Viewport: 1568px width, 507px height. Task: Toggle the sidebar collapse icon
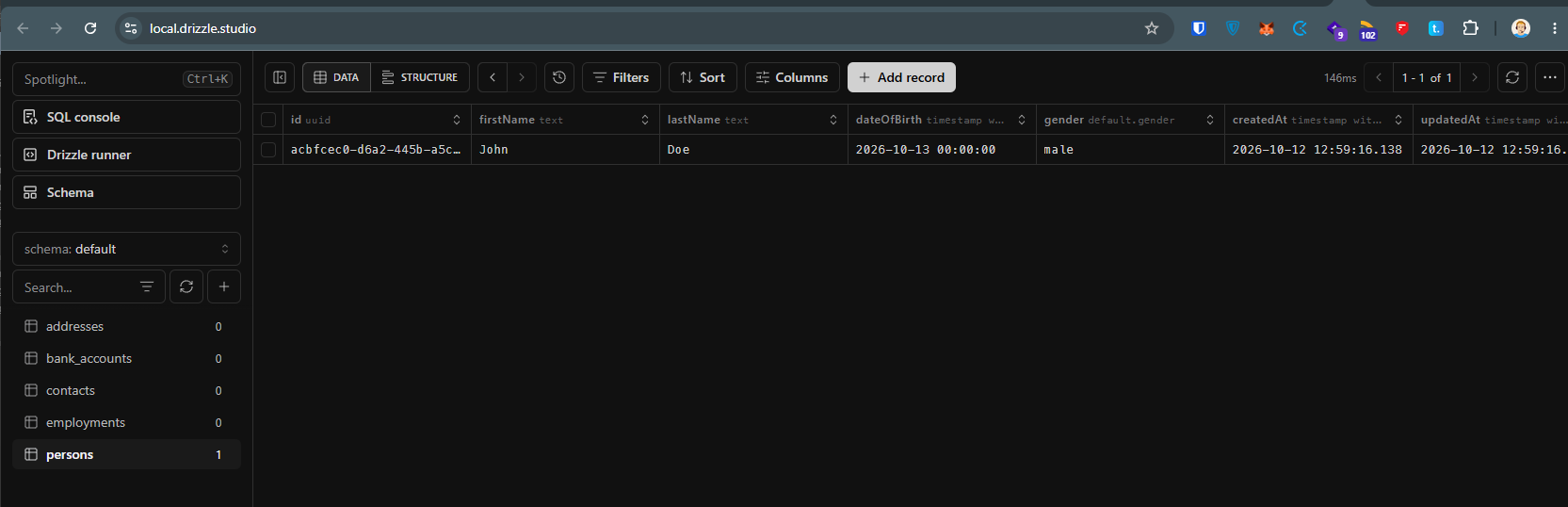click(280, 77)
